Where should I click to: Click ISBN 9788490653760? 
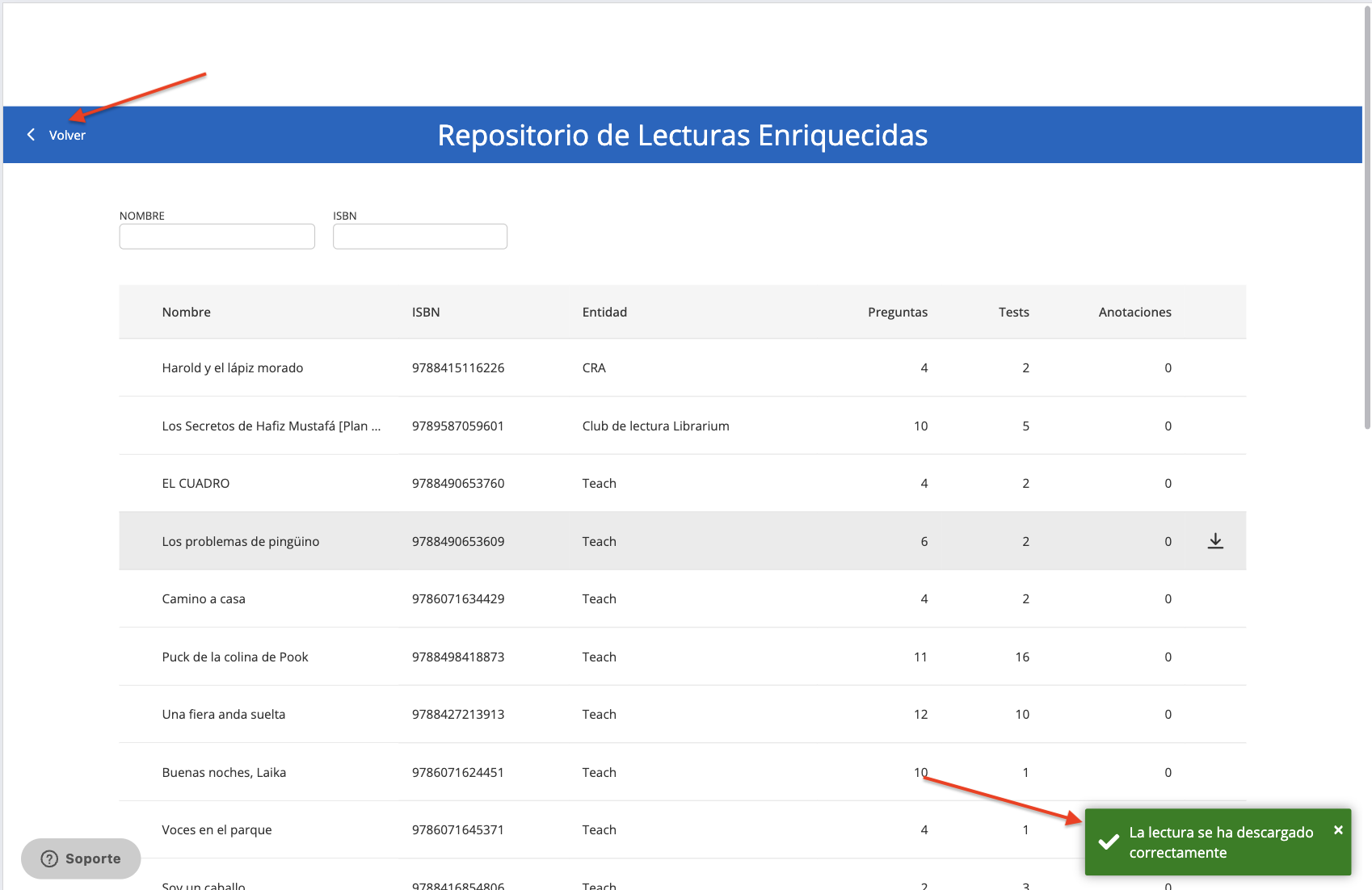click(458, 484)
